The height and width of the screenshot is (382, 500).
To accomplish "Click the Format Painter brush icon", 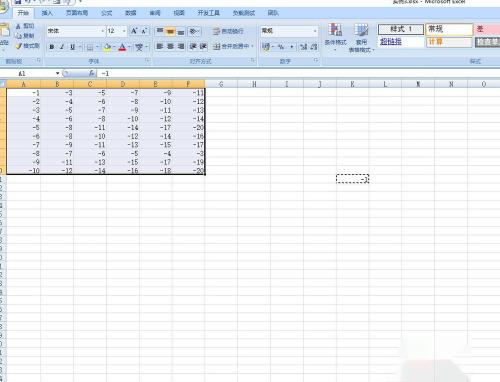I will click(x=19, y=46).
